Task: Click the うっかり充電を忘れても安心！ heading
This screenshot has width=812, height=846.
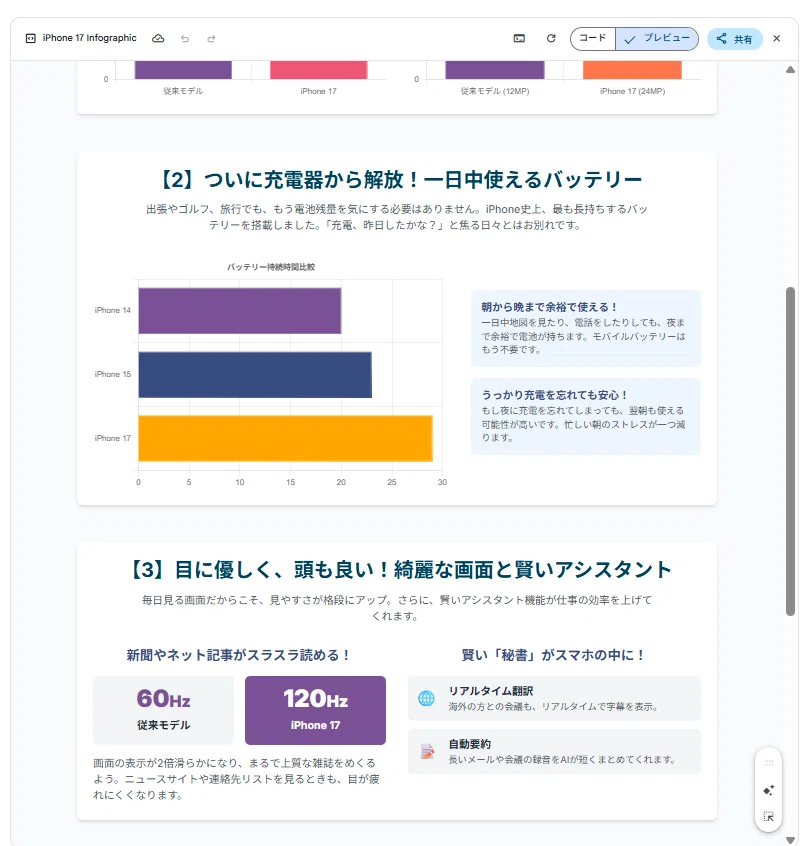Action: [x=555, y=395]
